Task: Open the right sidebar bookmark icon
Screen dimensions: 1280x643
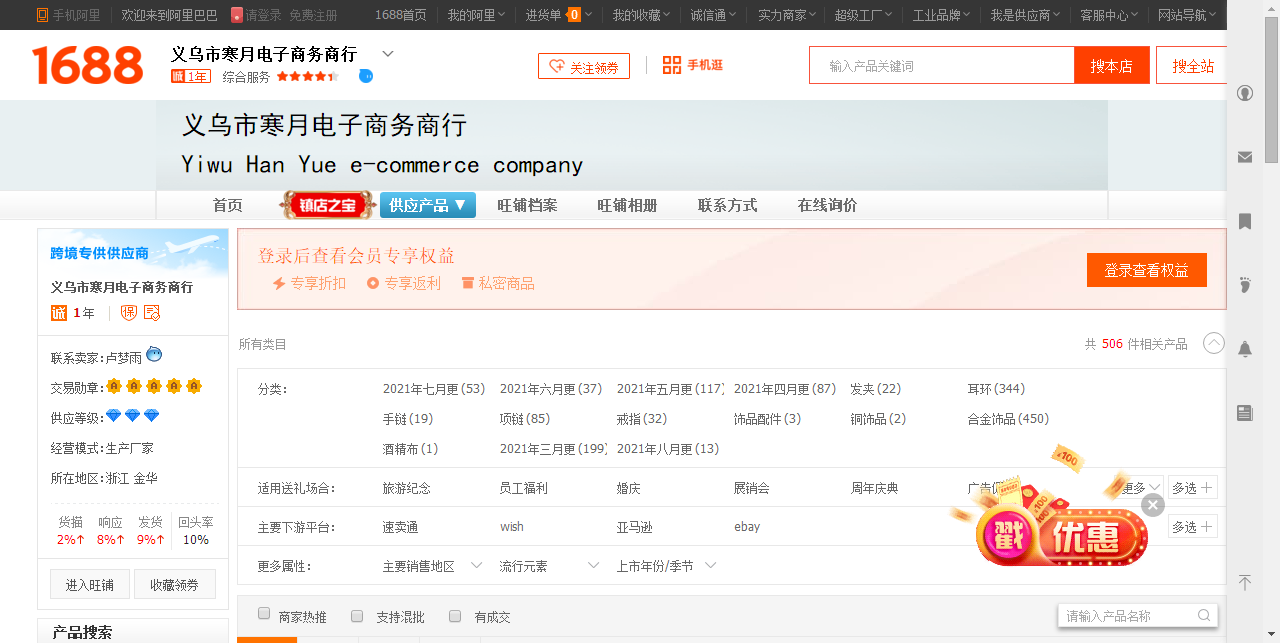Action: click(1245, 221)
